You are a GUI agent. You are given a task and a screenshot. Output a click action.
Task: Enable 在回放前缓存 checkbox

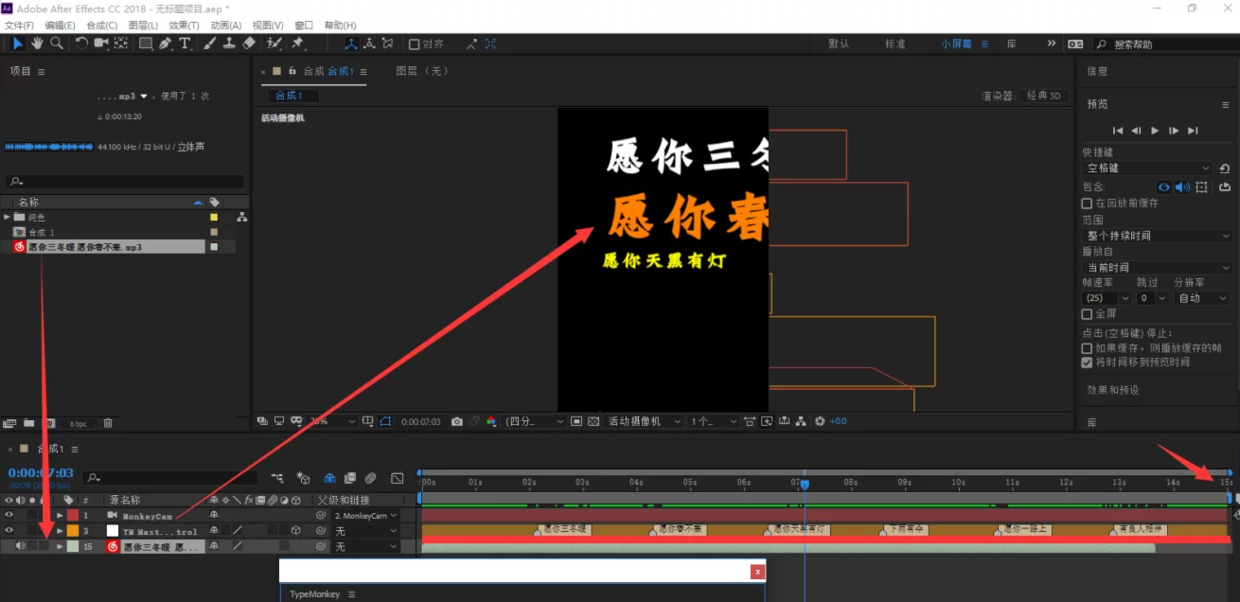click(1087, 203)
